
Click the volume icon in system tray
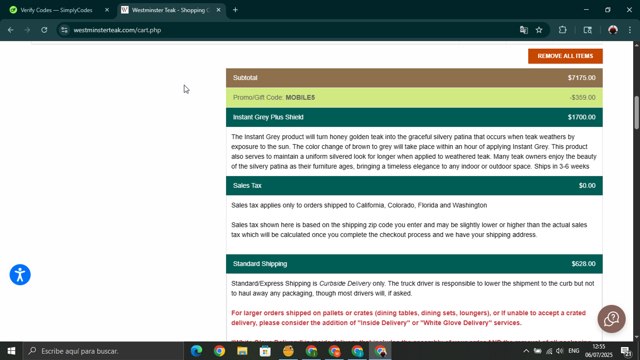[560, 351]
